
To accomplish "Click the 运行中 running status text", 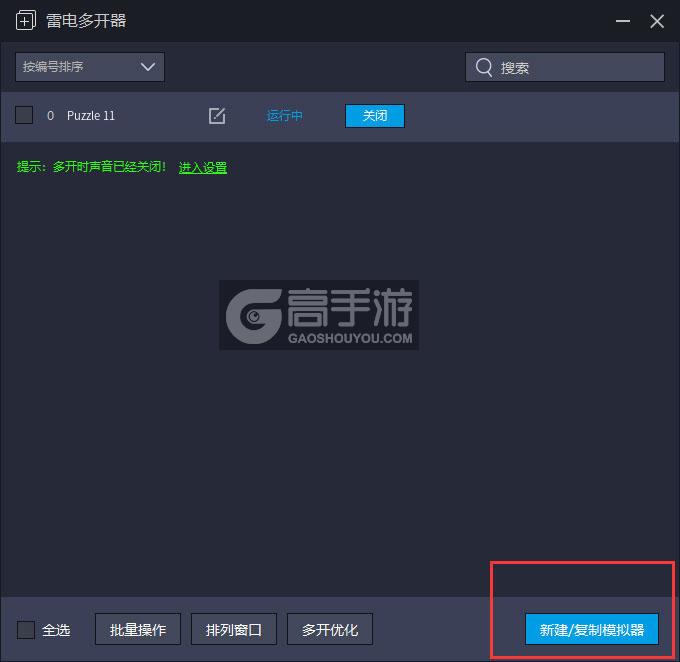I will pyautogui.click(x=284, y=116).
